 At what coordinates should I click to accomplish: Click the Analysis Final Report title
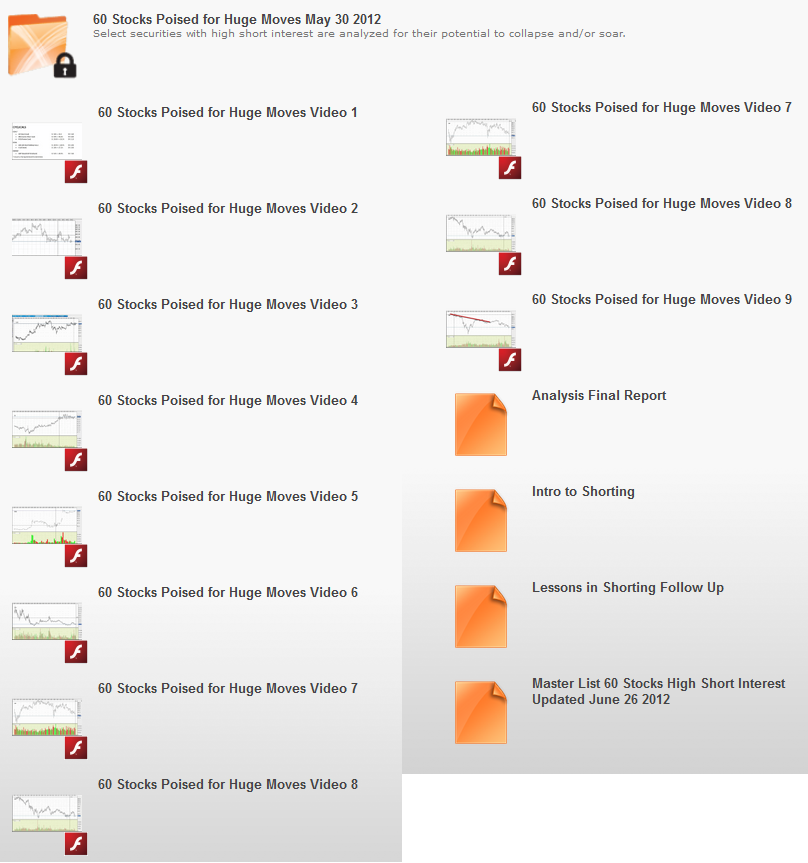coord(599,396)
